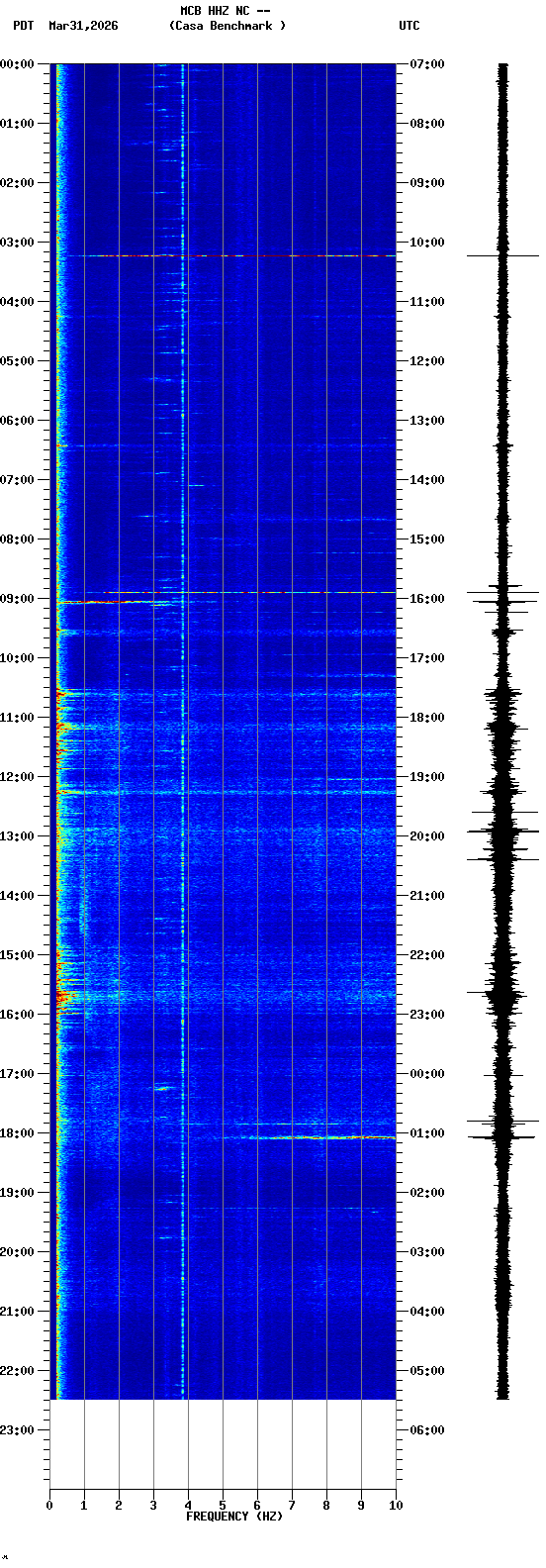Click the 23:00 PDT time label
This screenshot has height=1568, width=546.
(18, 1430)
